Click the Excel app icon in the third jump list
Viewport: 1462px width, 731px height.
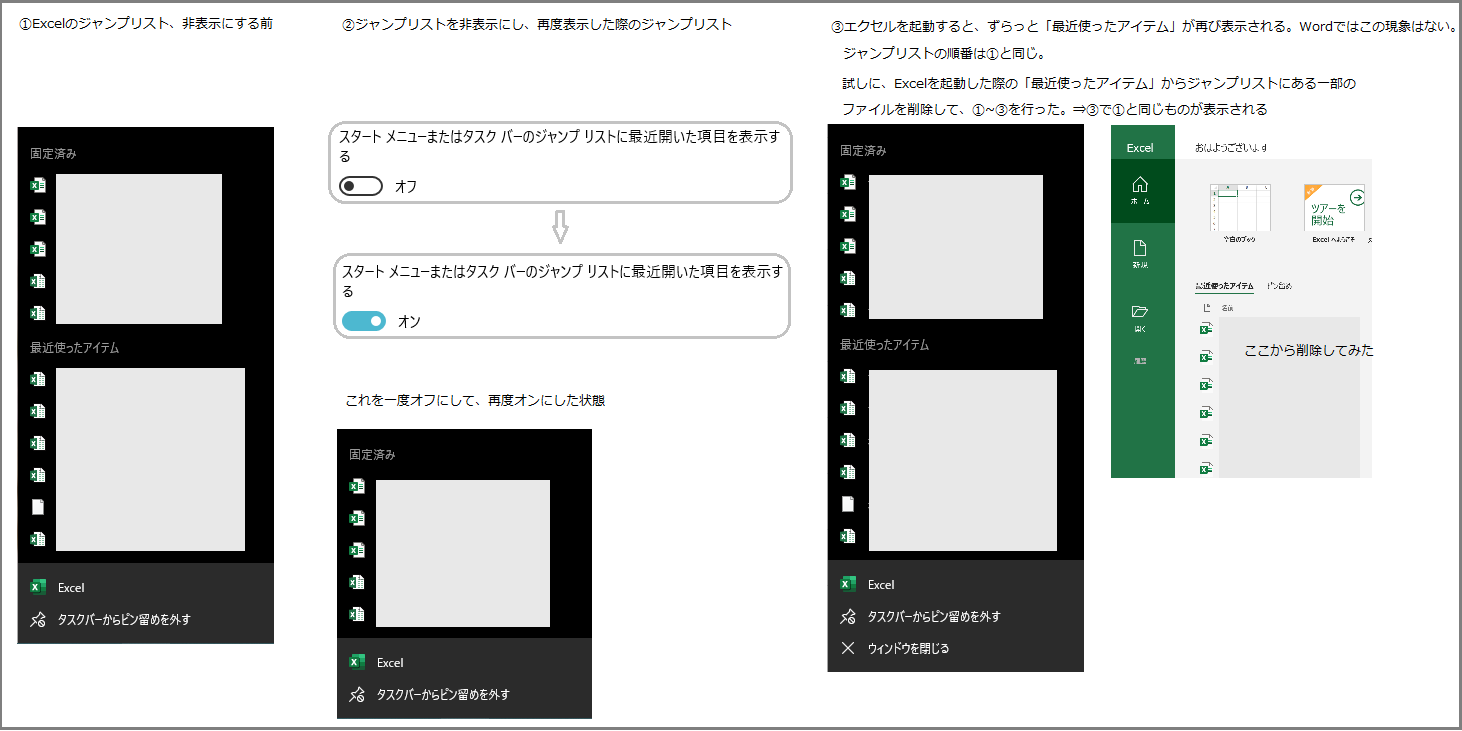pos(848,584)
